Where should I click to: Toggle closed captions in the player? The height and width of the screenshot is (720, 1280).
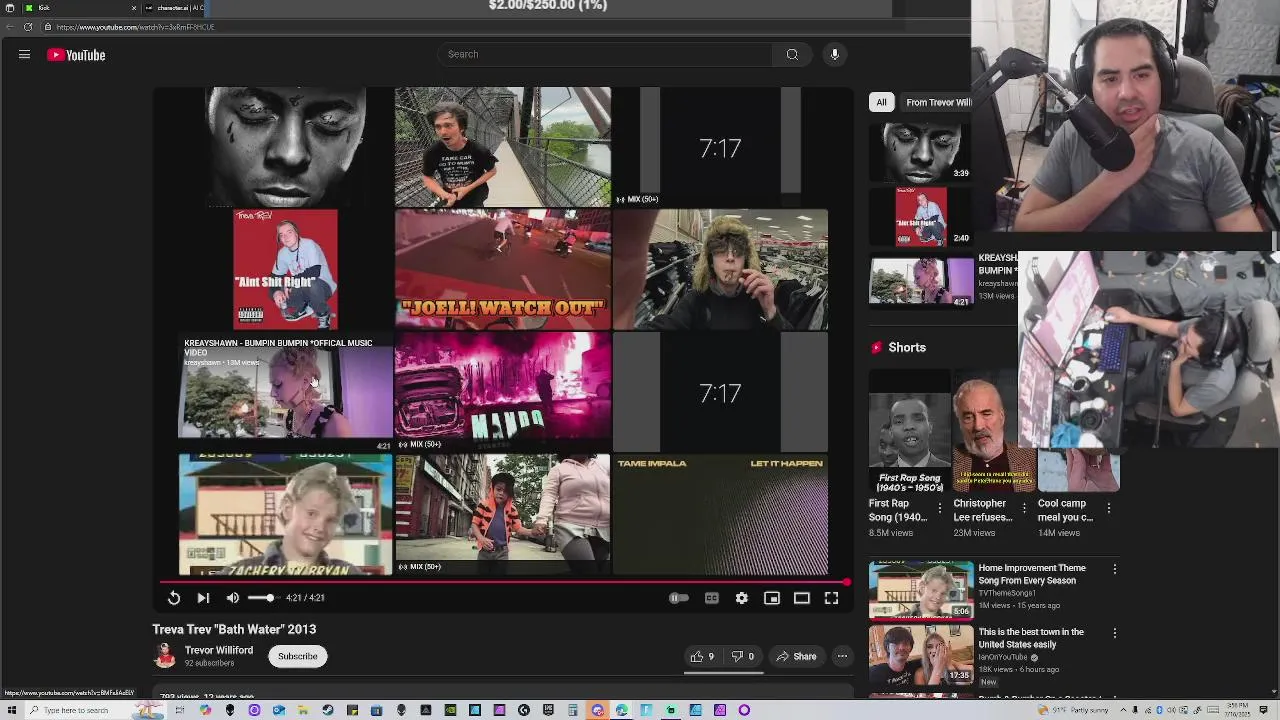pos(712,598)
